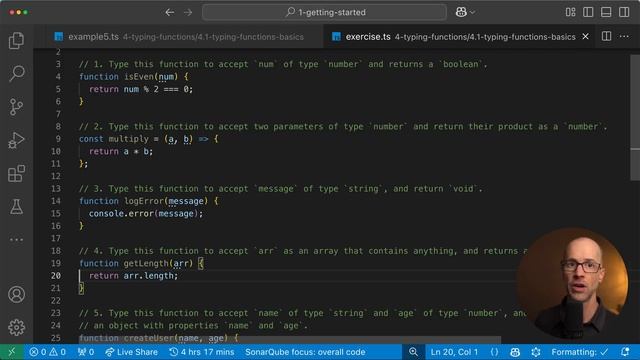640x360 pixels.
Task: Open the Extensions view
Action: pyautogui.click(x=16, y=174)
